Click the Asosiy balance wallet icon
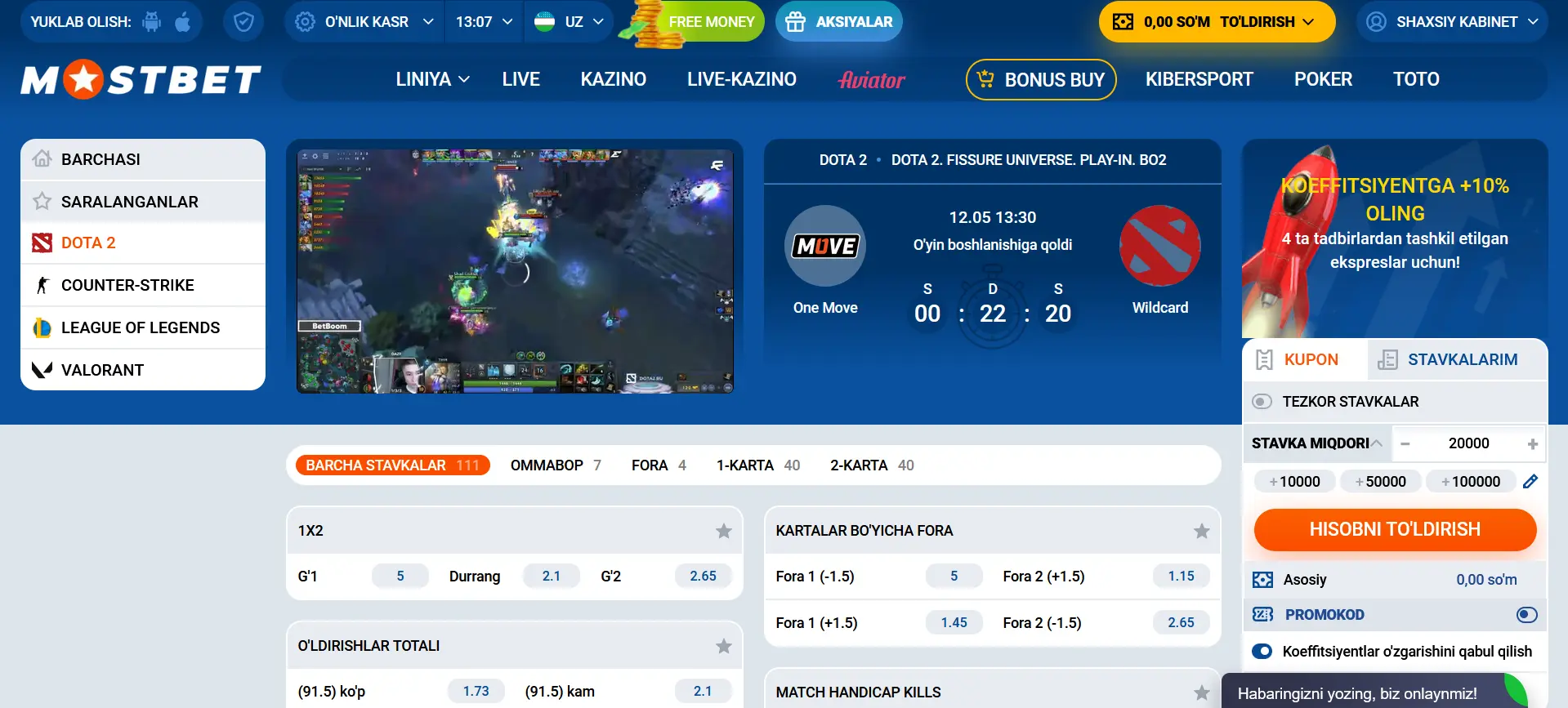Image resolution: width=1568 pixels, height=708 pixels. click(x=1262, y=580)
